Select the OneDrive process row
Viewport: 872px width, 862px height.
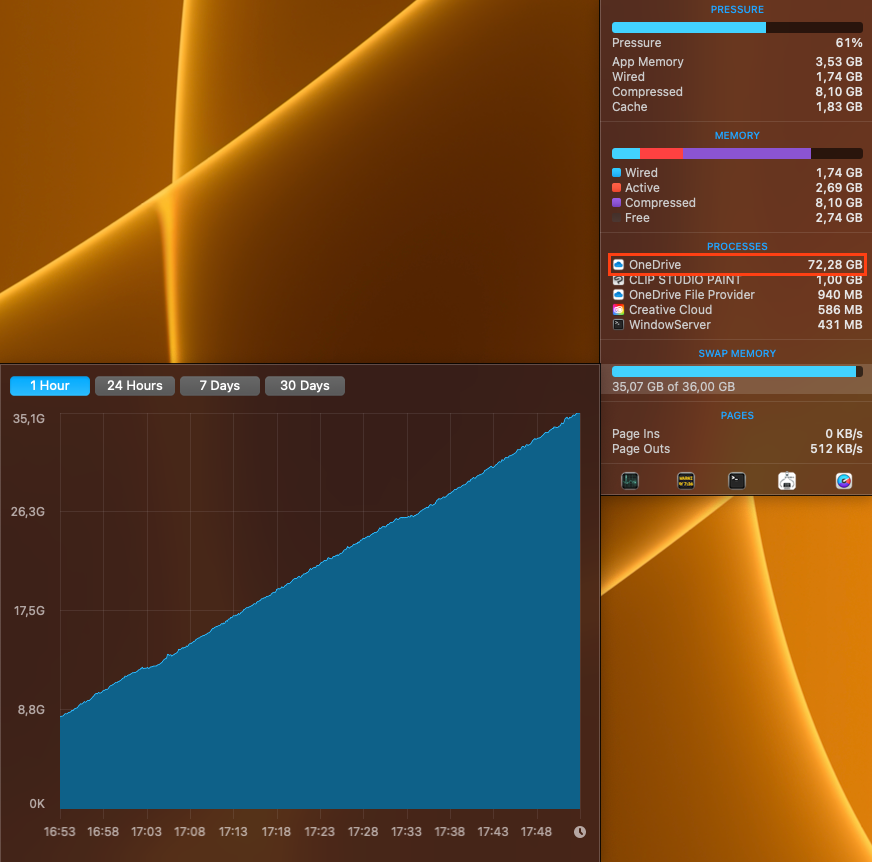point(737,265)
